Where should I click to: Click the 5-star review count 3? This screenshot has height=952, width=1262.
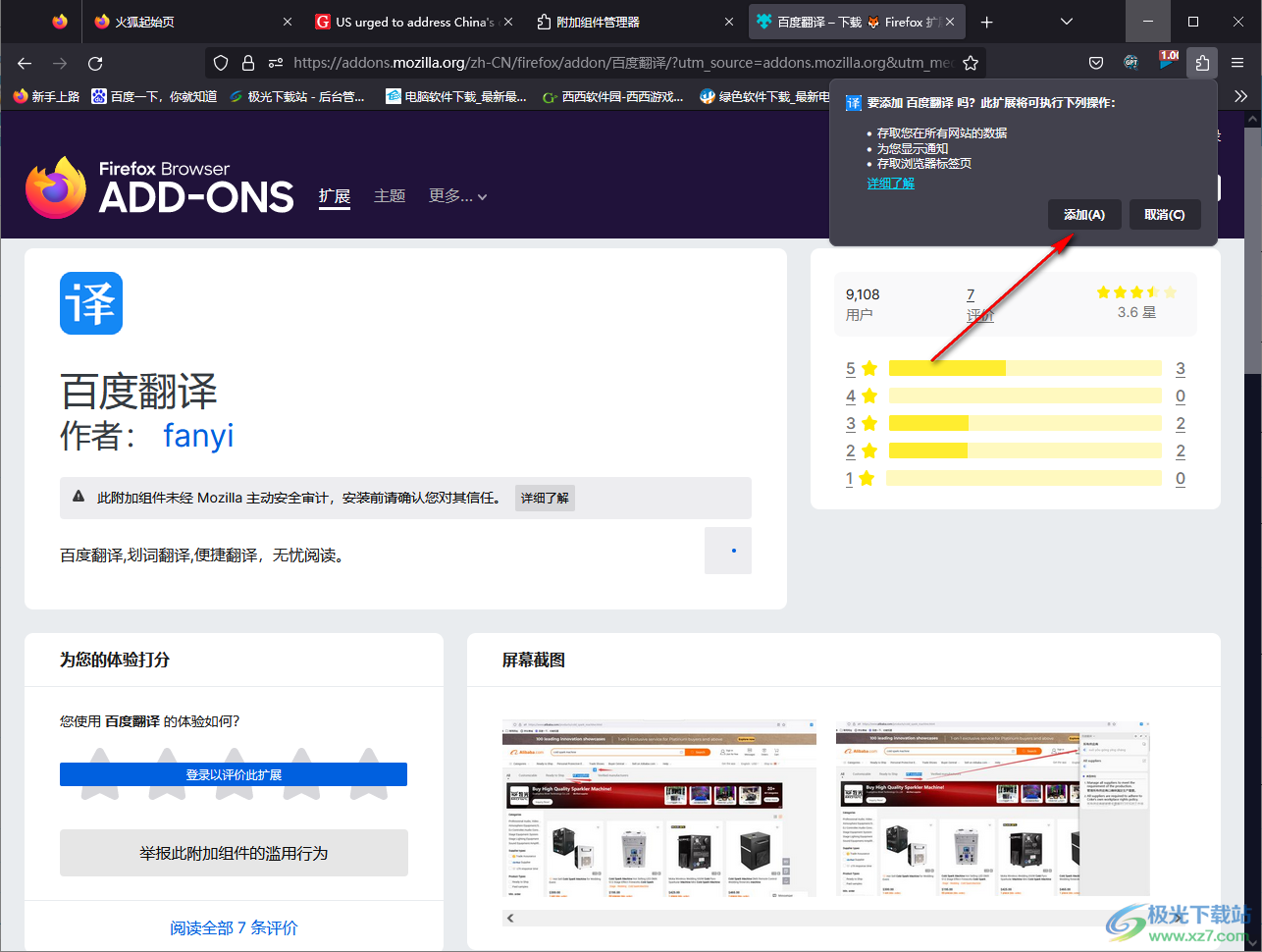click(1181, 369)
